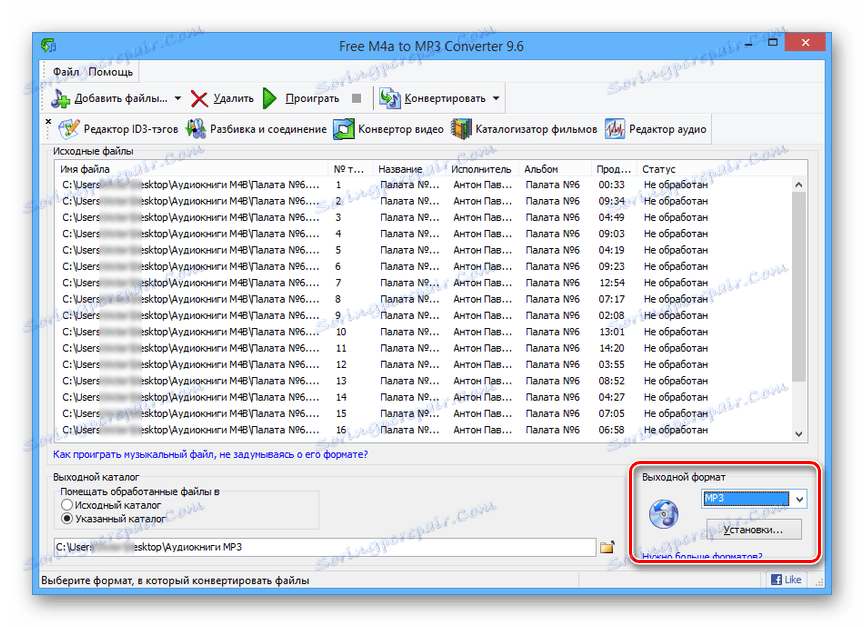Open the Split and join tool icon
The image size is (864, 627).
pyautogui.click(x=196, y=129)
